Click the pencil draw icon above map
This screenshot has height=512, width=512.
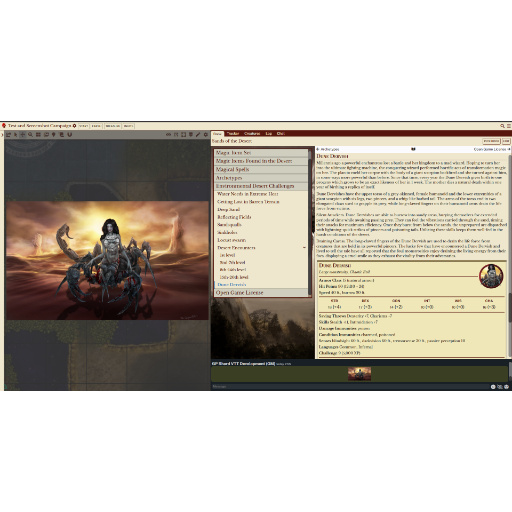[198, 135]
